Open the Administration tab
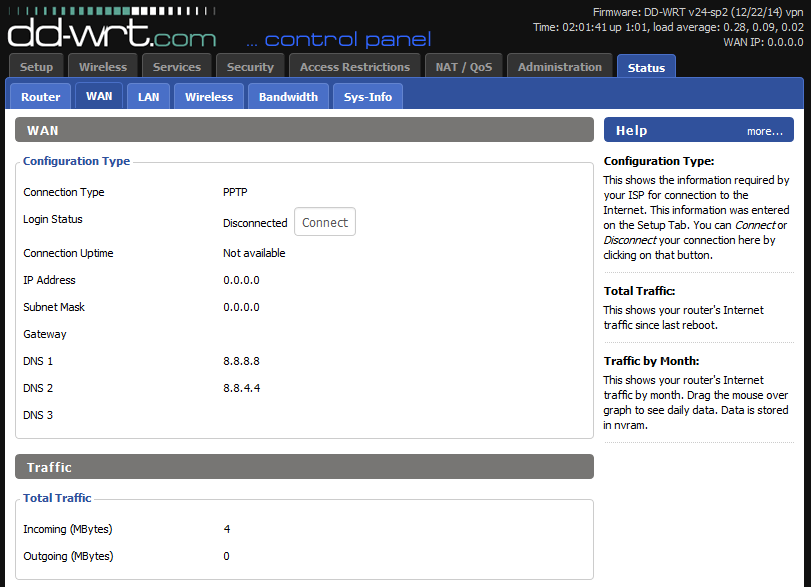This screenshot has width=811, height=587. point(560,67)
